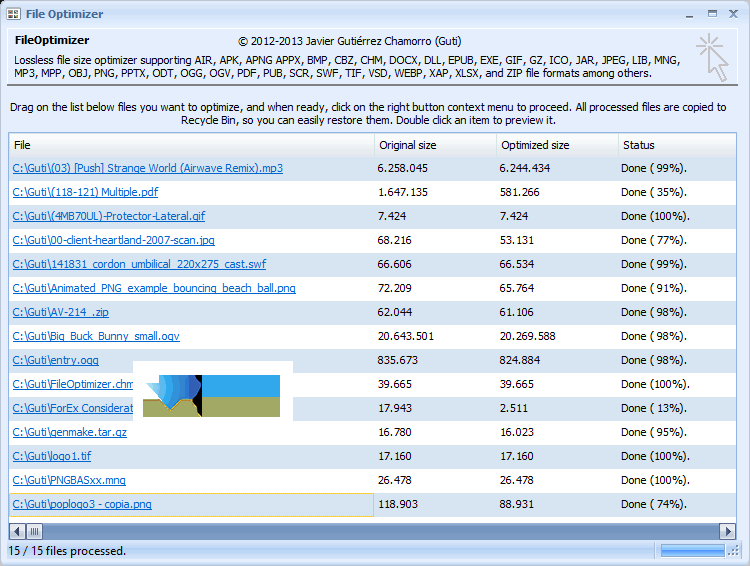Open Animated PNG bouncing beach ball link

154,288
